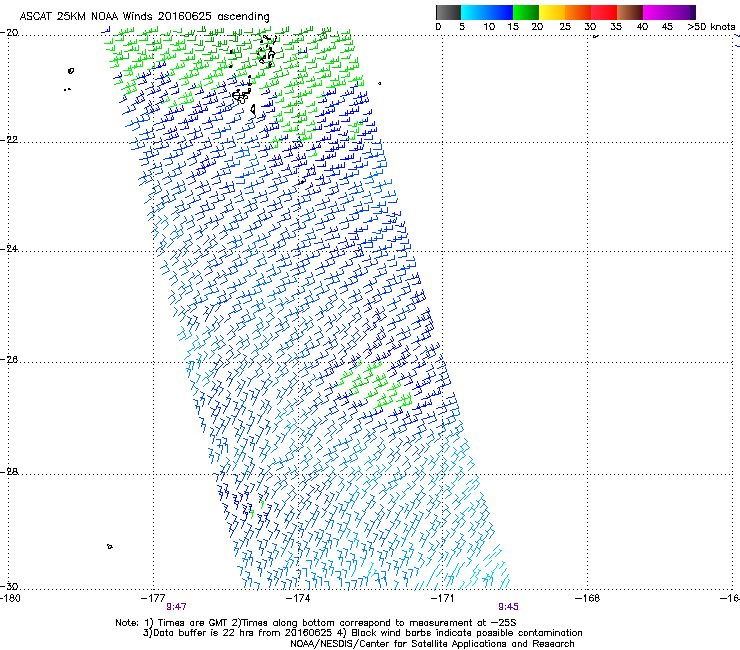Click the latitude label -30
This screenshot has height=650, width=740.
[9, 586]
